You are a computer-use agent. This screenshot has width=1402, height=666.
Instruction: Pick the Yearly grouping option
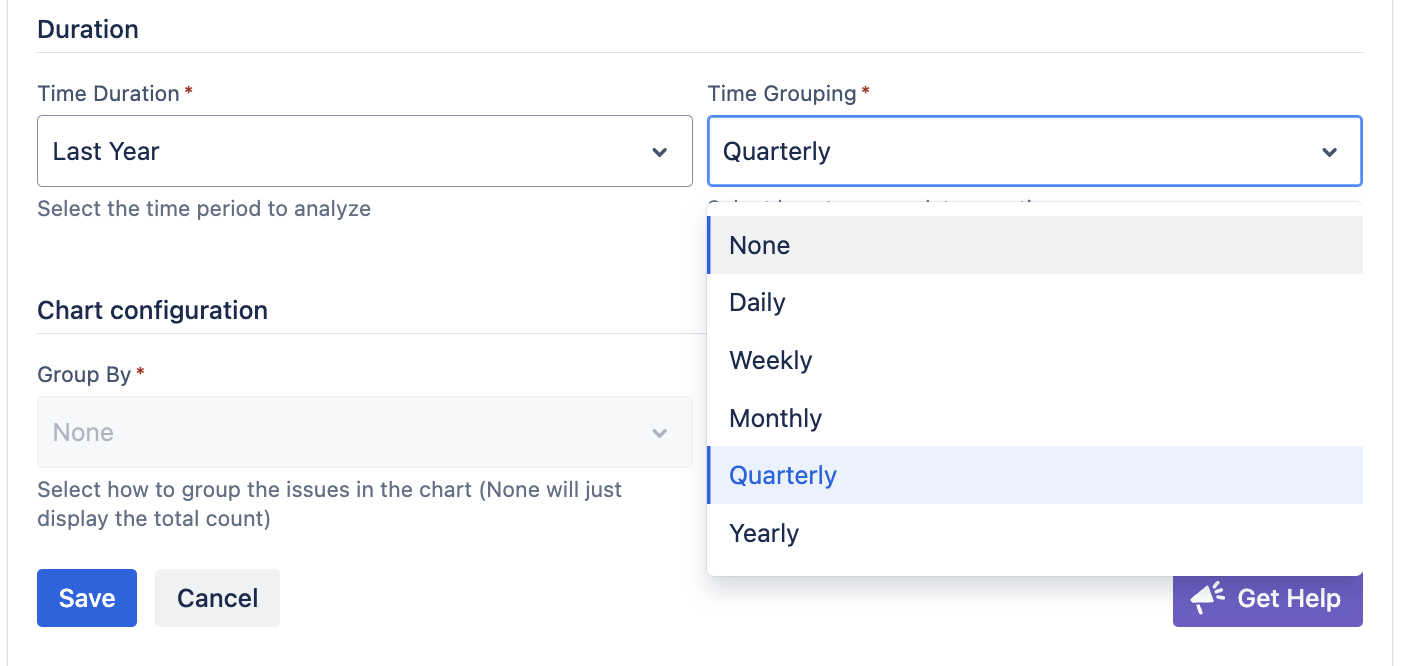(764, 533)
